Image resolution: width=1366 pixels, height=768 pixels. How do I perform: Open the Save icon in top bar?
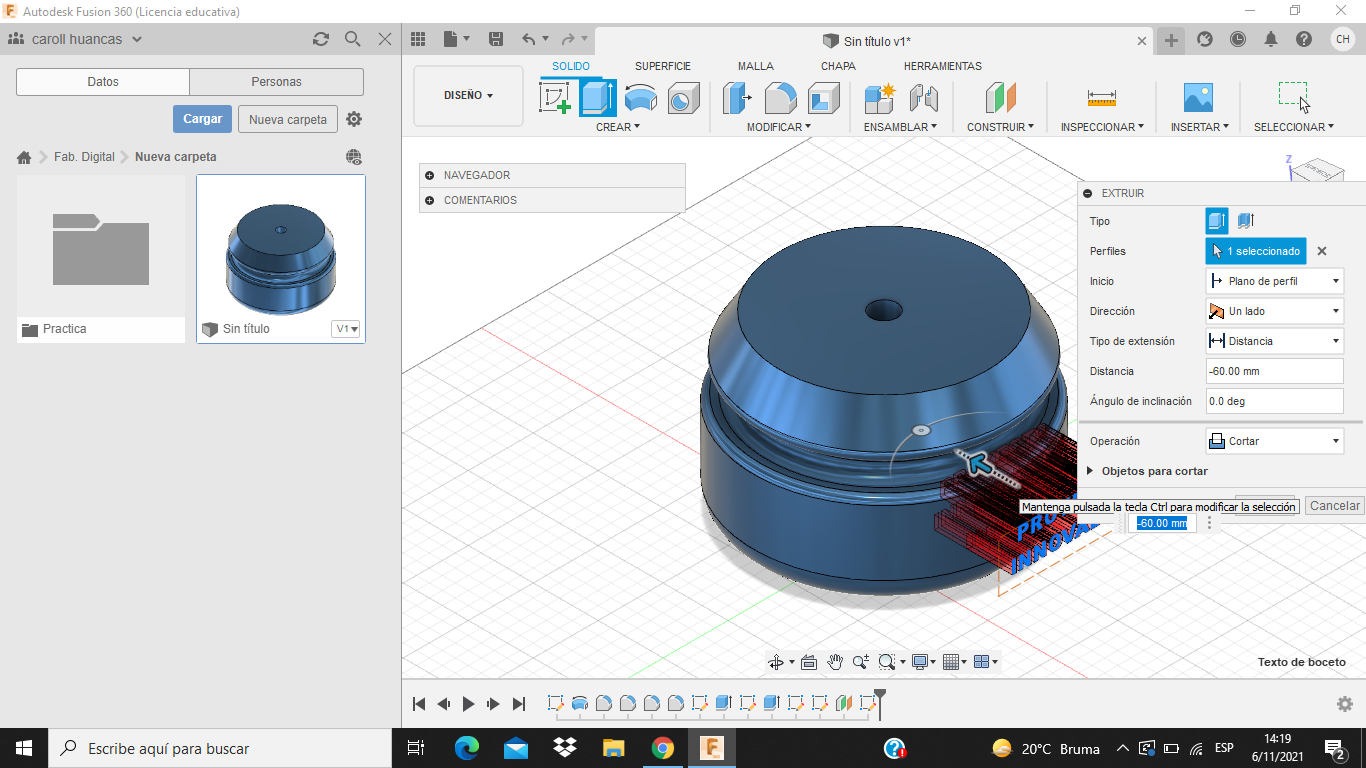click(495, 39)
